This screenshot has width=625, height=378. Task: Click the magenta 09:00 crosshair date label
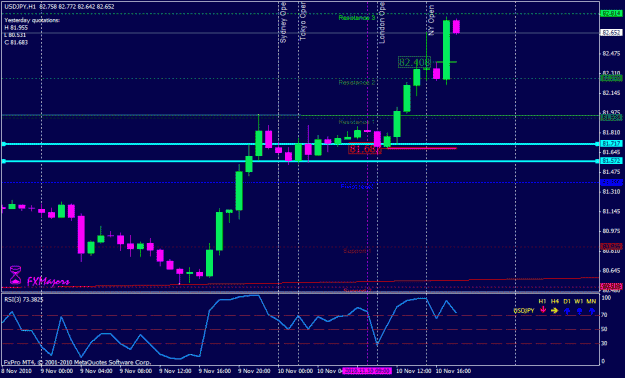pos(368,371)
